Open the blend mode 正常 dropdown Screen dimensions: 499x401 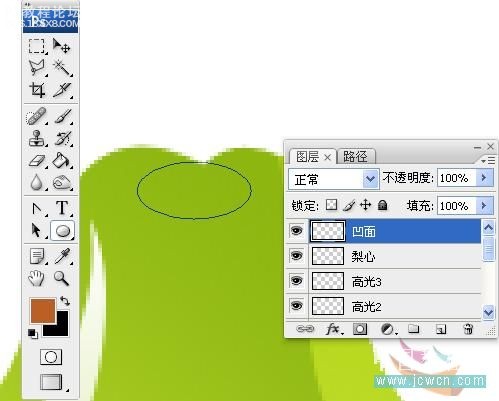(x=333, y=179)
